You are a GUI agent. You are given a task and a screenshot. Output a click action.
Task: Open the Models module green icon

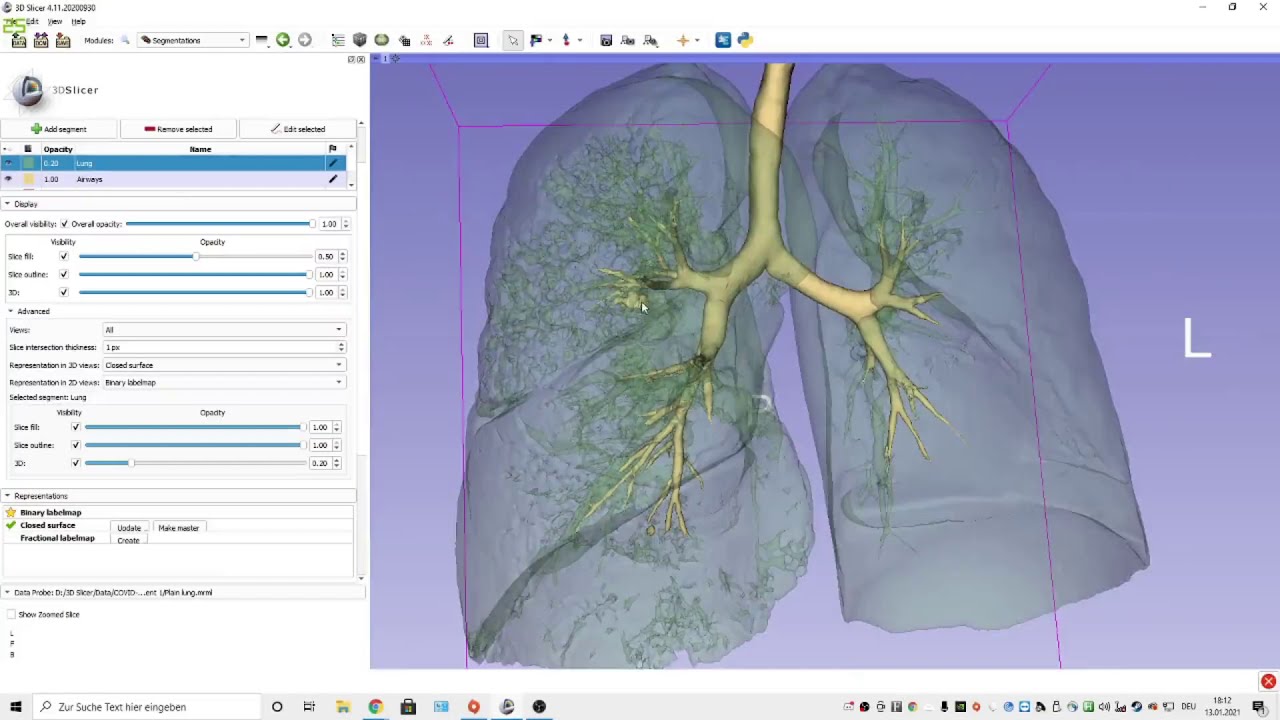[382, 40]
